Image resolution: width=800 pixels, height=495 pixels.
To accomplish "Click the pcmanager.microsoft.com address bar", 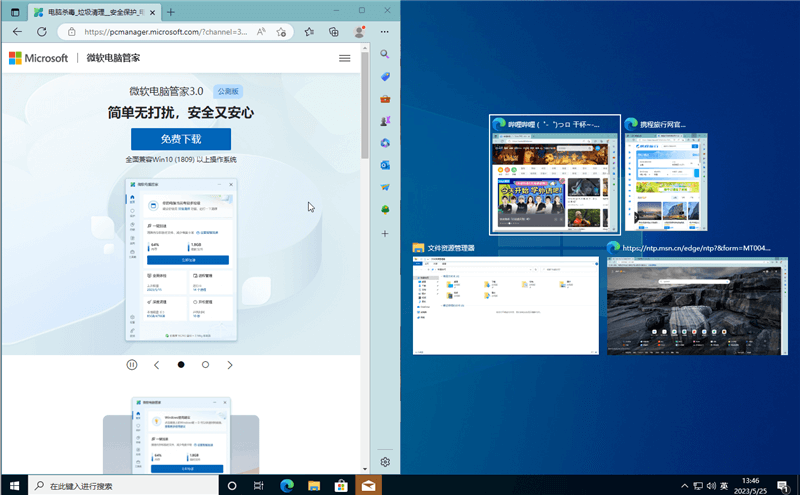I will click(x=165, y=32).
